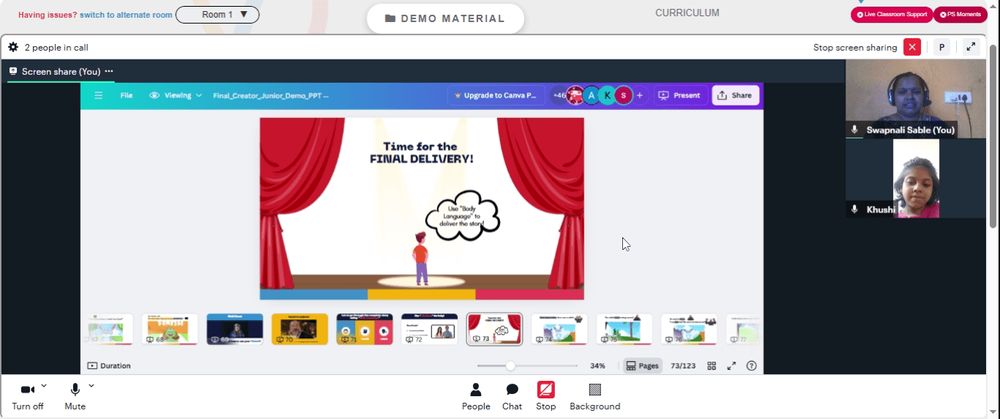Expand the Viewing mode dropdown
The height and width of the screenshot is (419, 1000).
pos(175,96)
